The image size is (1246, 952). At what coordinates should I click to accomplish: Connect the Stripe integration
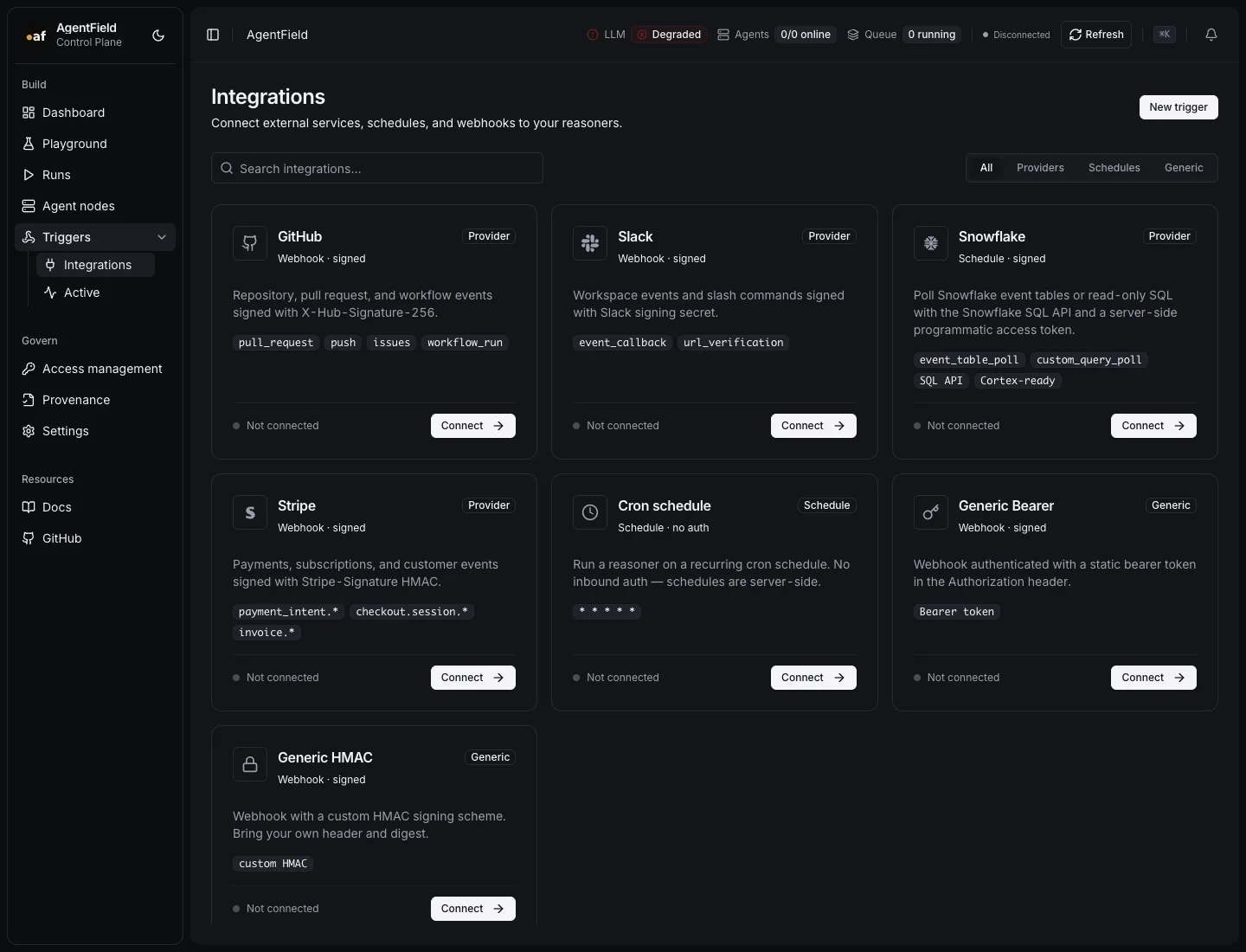coord(473,678)
